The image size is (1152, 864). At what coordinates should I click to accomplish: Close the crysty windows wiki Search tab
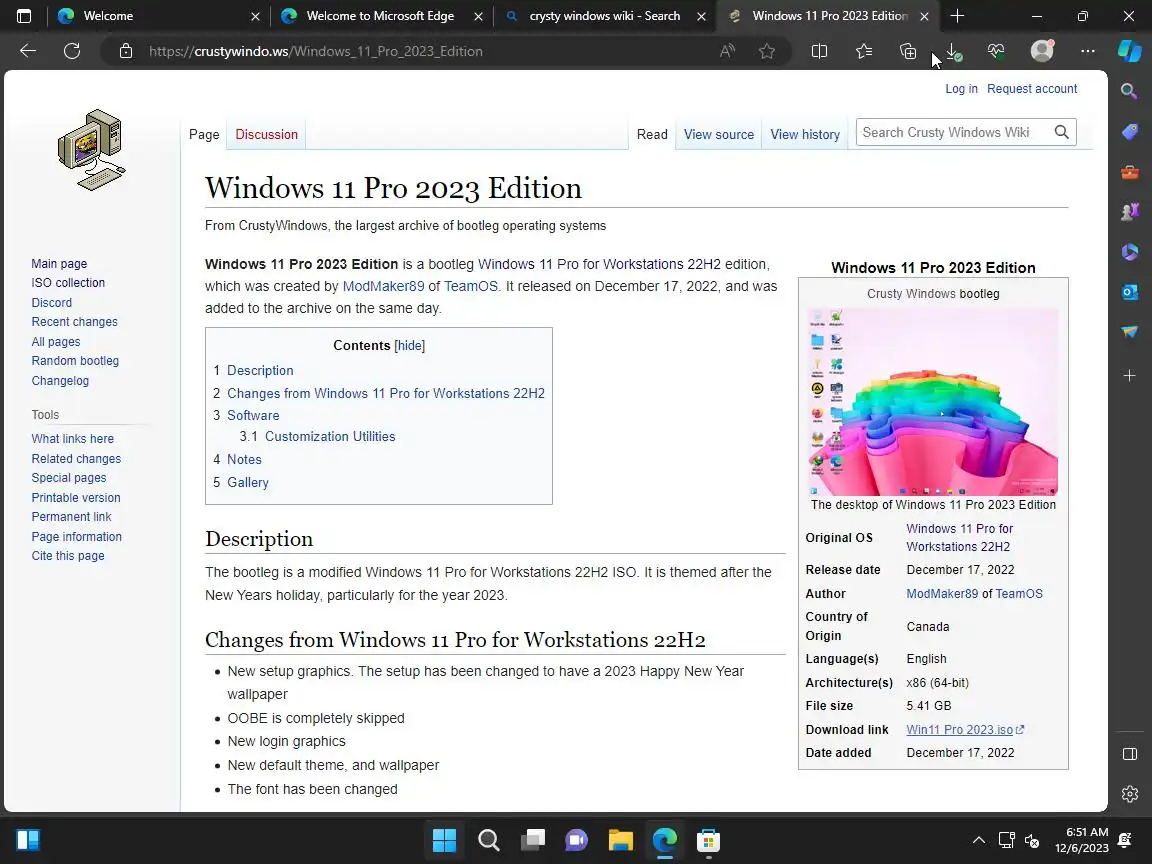coord(701,16)
